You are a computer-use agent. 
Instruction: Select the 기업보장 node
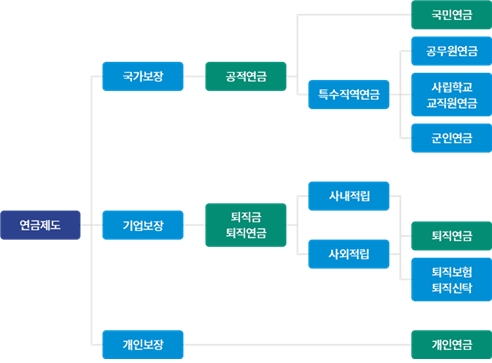pos(143,225)
